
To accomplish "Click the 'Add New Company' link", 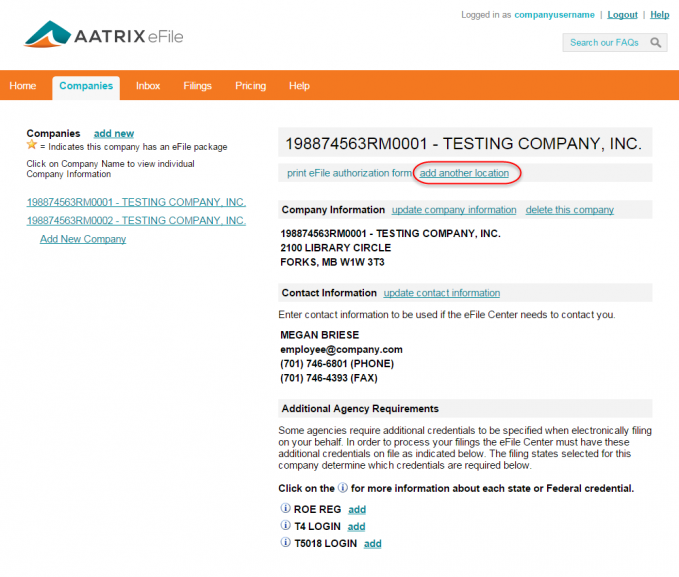I will [83, 239].
